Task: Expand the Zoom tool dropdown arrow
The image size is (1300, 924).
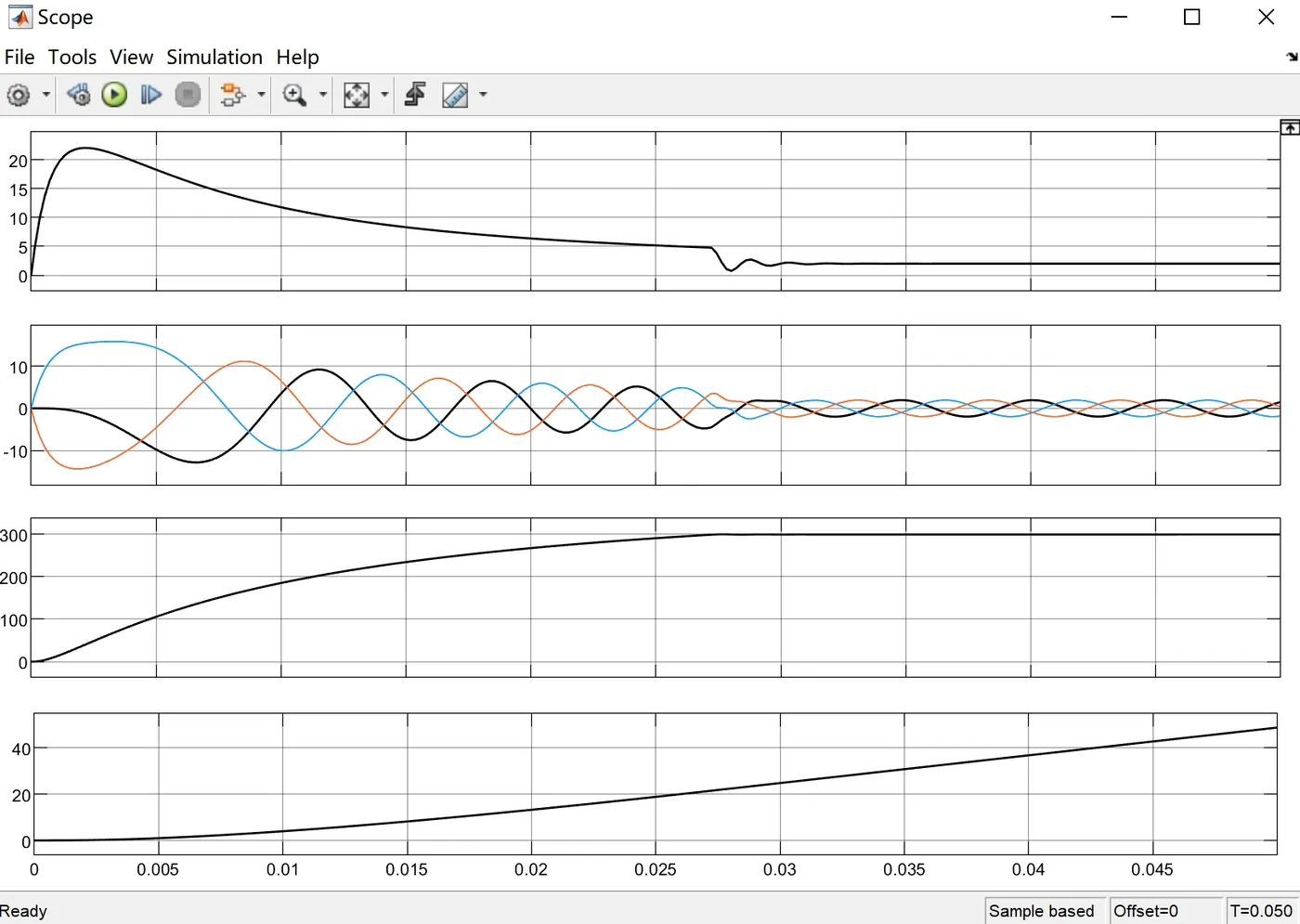Action: point(323,95)
